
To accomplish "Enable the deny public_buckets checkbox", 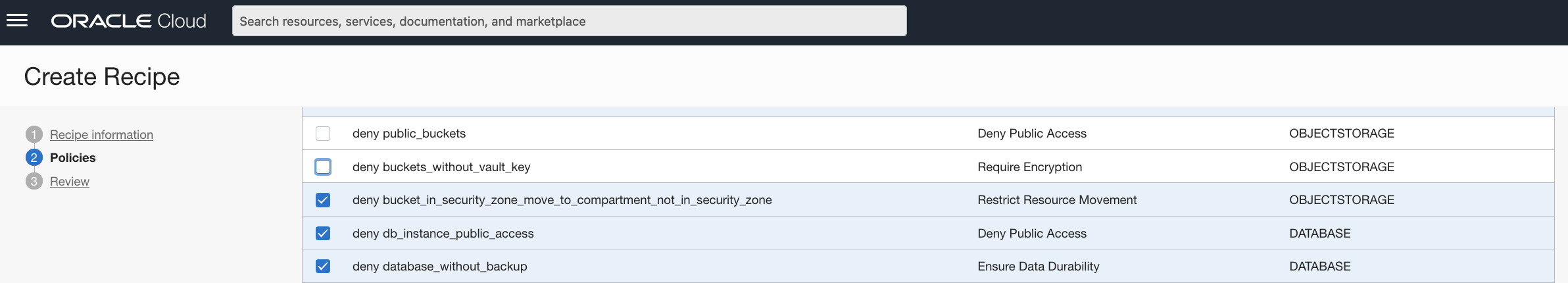I will (x=323, y=134).
